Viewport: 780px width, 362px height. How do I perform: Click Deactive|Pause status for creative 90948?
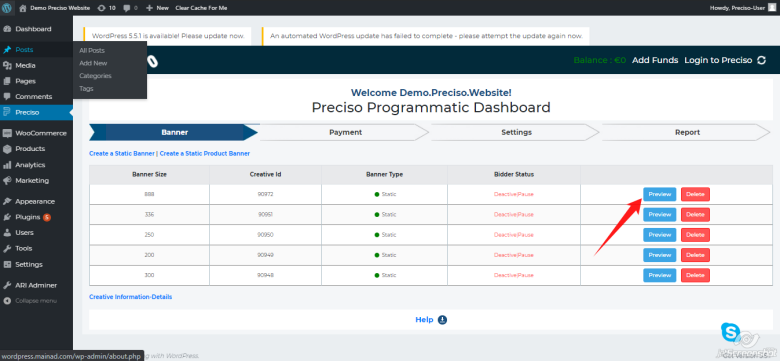tap(513, 275)
